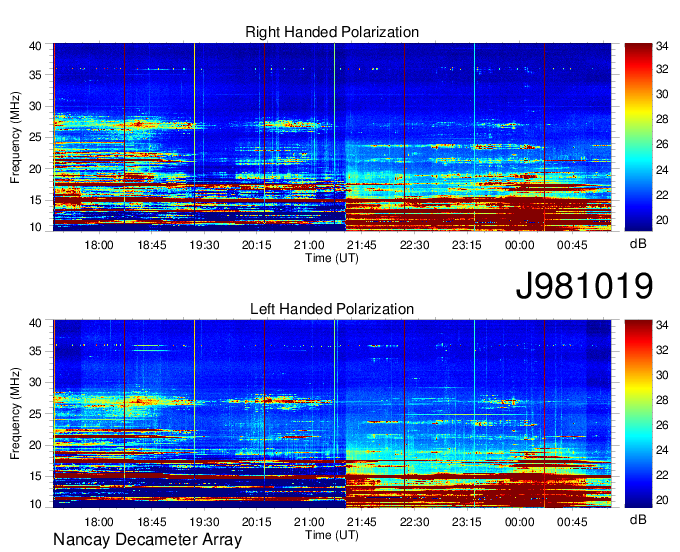Viewport: 680px width, 552px height.
Task: Click the 00:45 time tick on the bottom plot
Action: (572, 522)
